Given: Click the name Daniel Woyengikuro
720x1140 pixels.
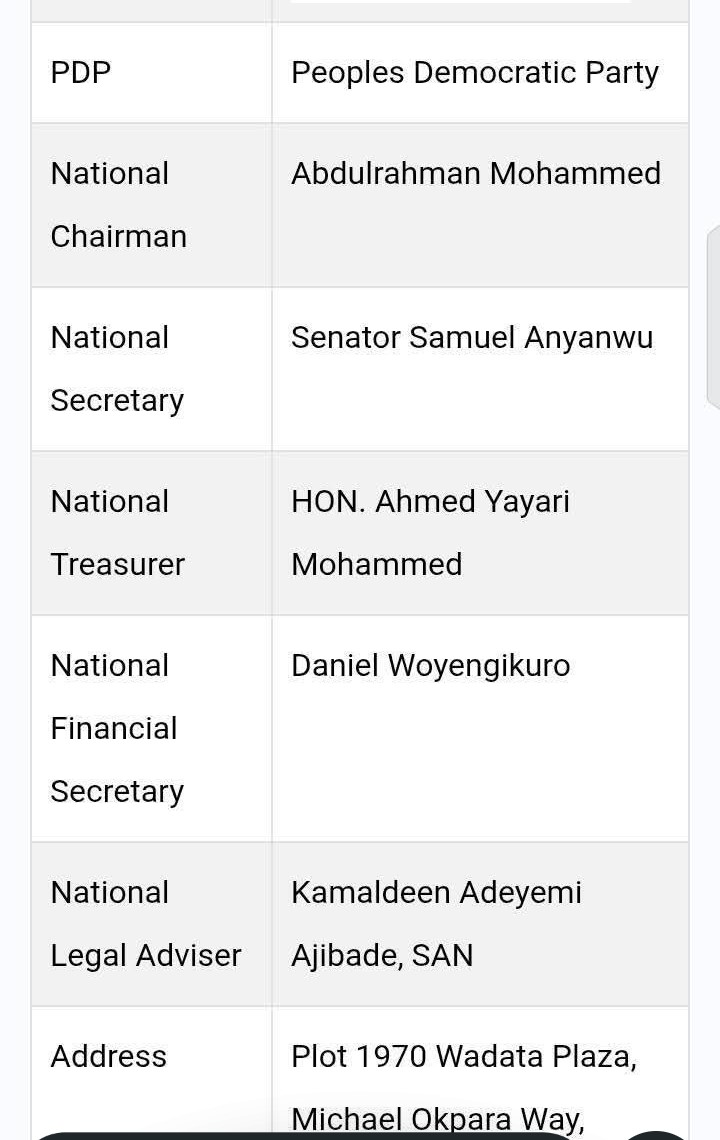Looking at the screenshot, I should coord(431,666).
